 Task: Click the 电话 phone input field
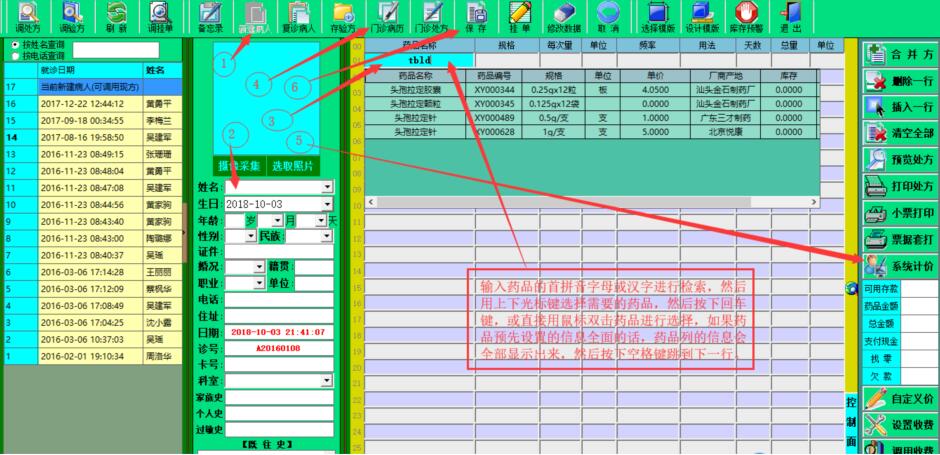pos(278,299)
